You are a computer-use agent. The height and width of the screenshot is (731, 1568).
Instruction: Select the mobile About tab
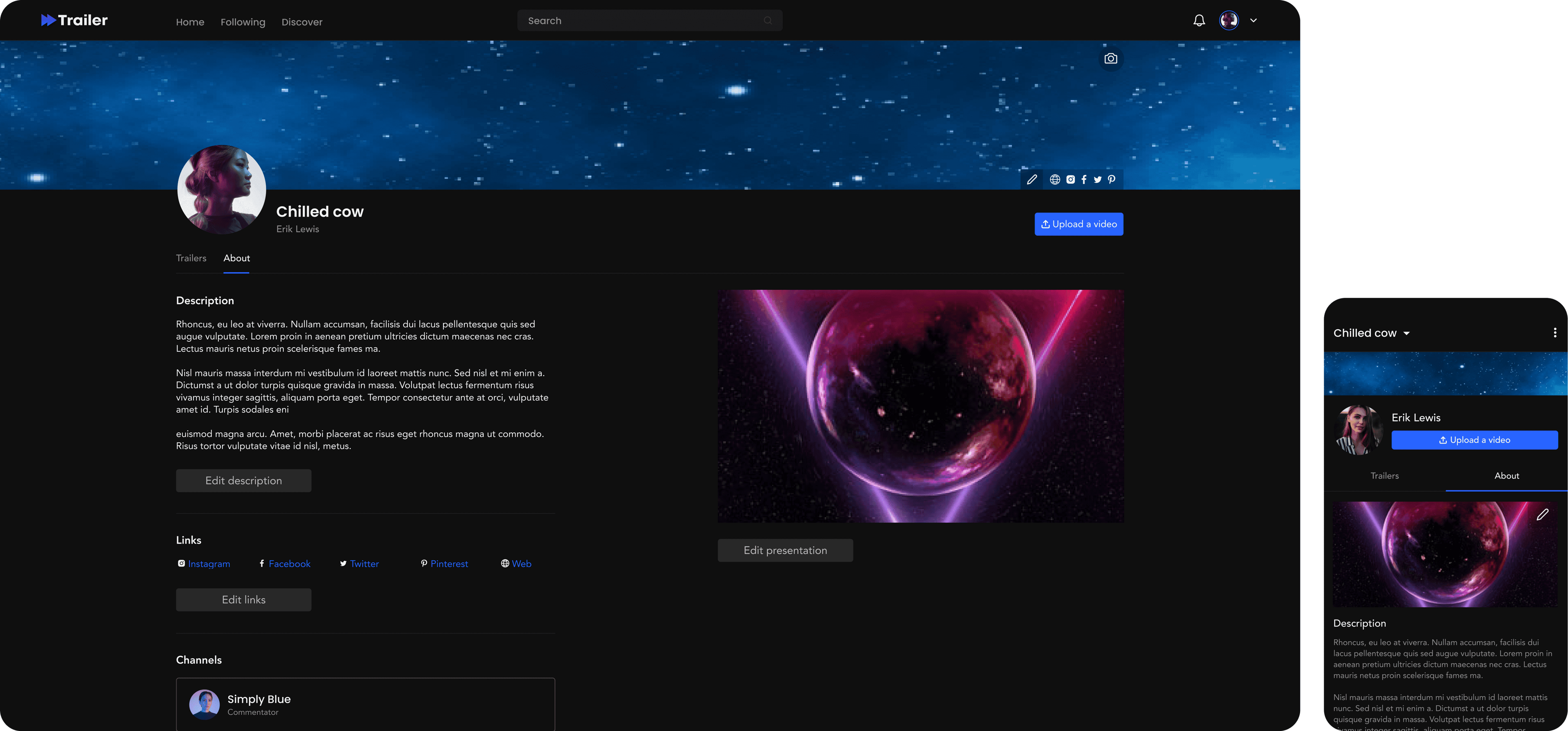tap(1506, 476)
